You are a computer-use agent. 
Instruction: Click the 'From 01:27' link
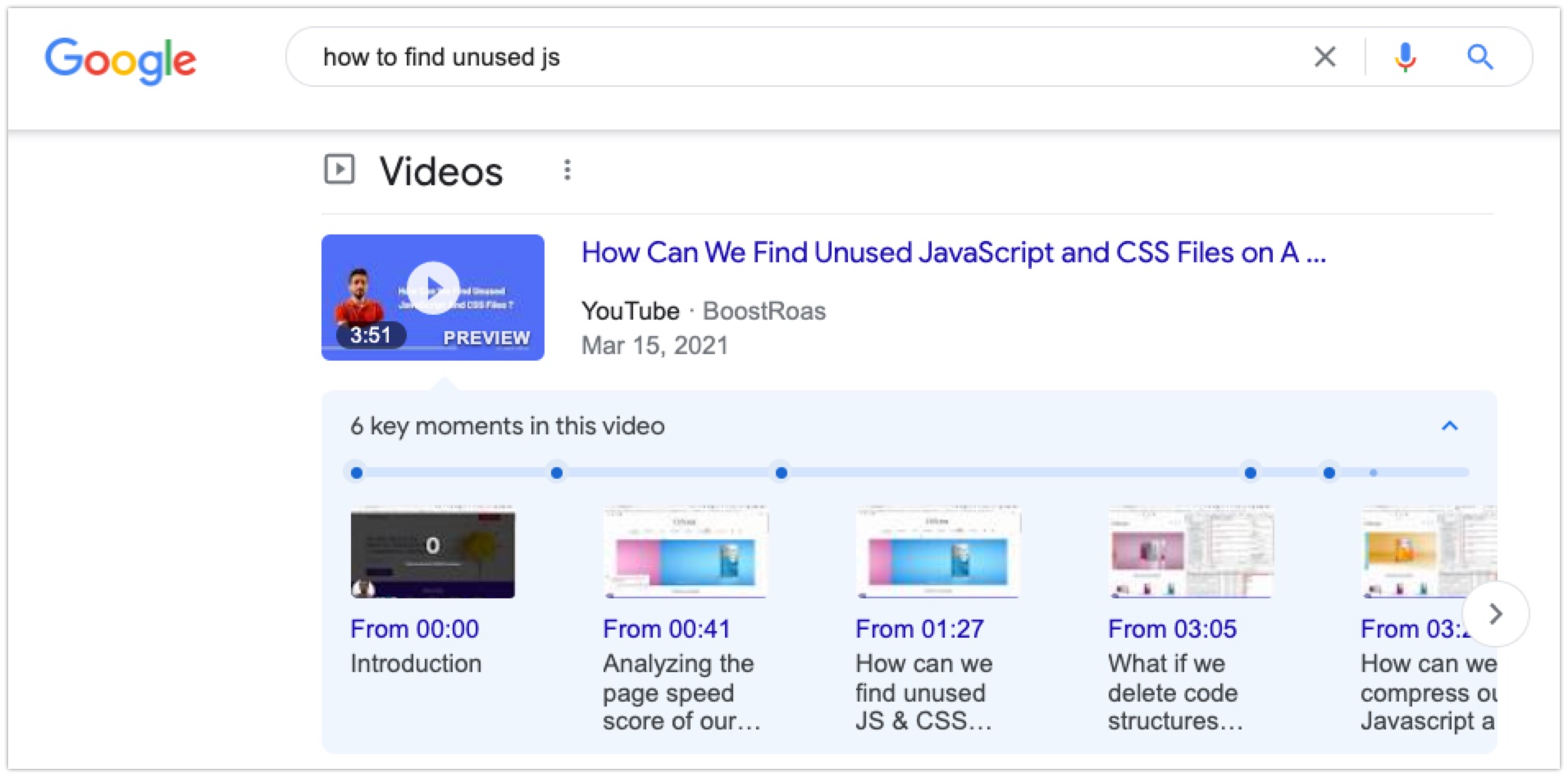tap(919, 629)
